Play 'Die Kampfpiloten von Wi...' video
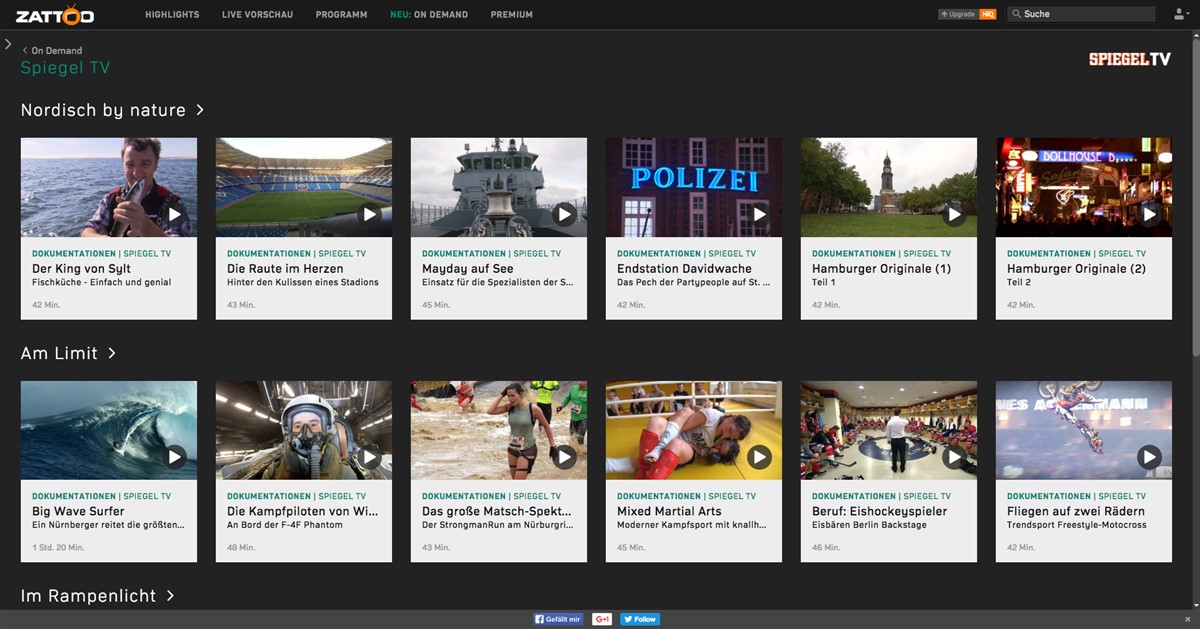The height and width of the screenshot is (629, 1200). point(370,457)
